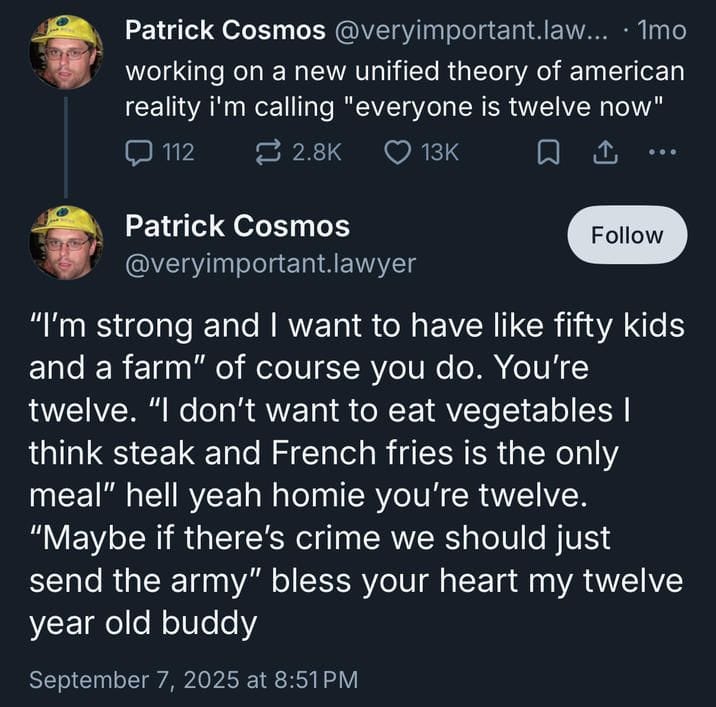Like the post with the heart icon

(396, 152)
